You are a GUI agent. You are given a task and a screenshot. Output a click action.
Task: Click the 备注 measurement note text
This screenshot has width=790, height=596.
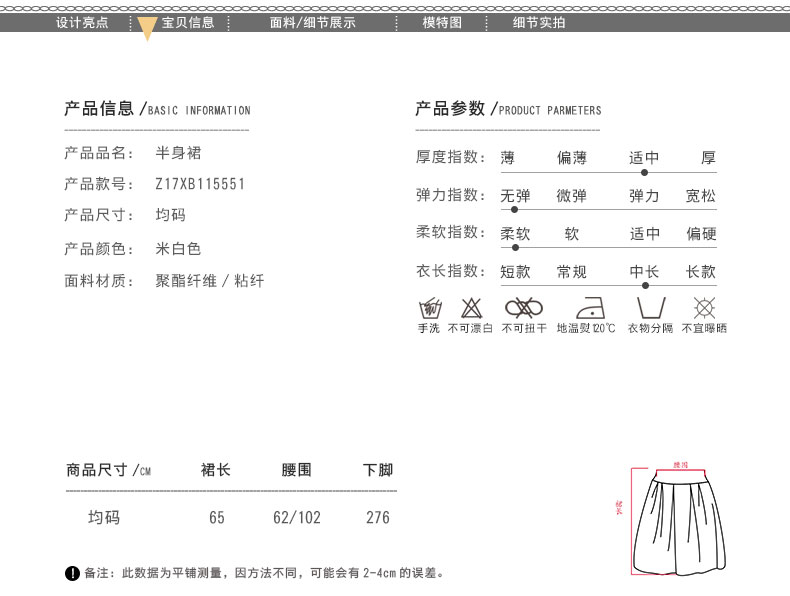pos(265,573)
